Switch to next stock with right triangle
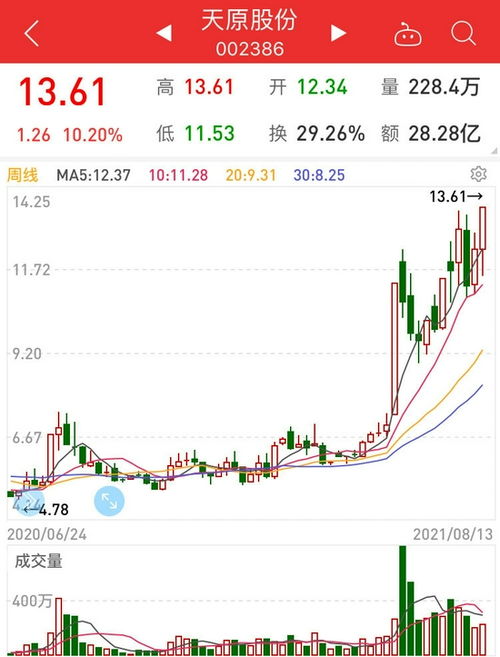This screenshot has height=657, width=500. (338, 33)
